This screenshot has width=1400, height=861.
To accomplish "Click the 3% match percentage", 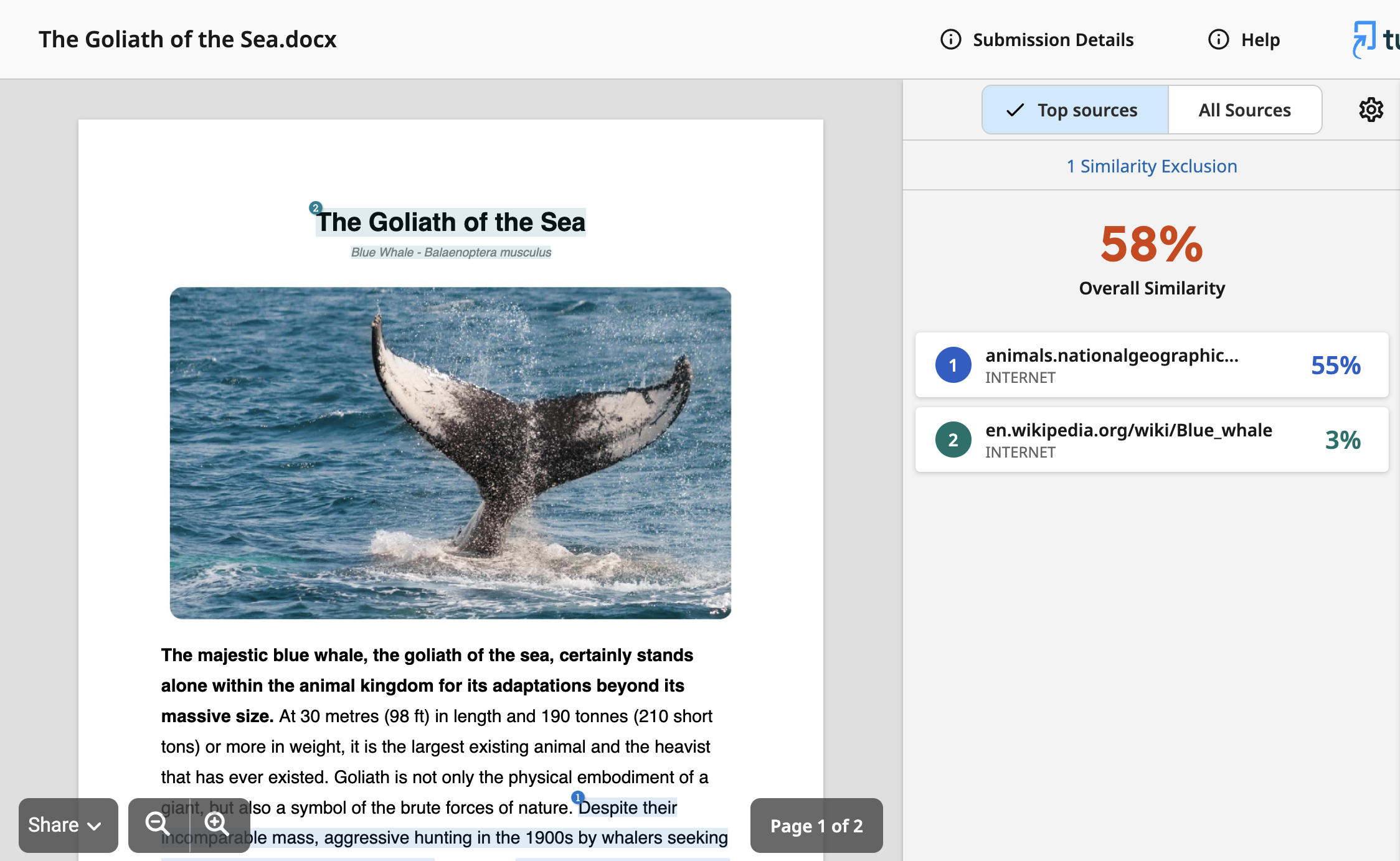I will pyautogui.click(x=1343, y=440).
